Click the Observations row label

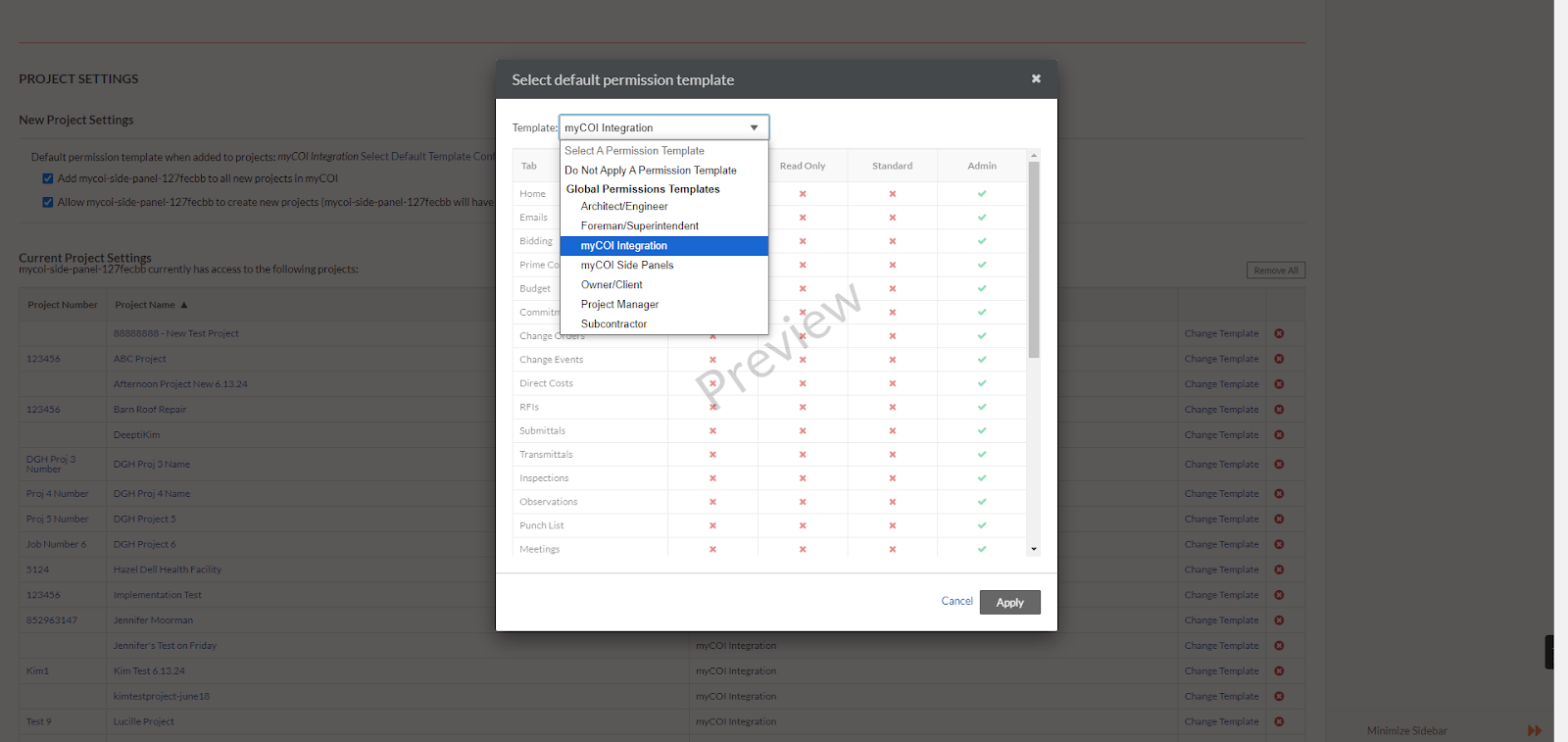549,502
